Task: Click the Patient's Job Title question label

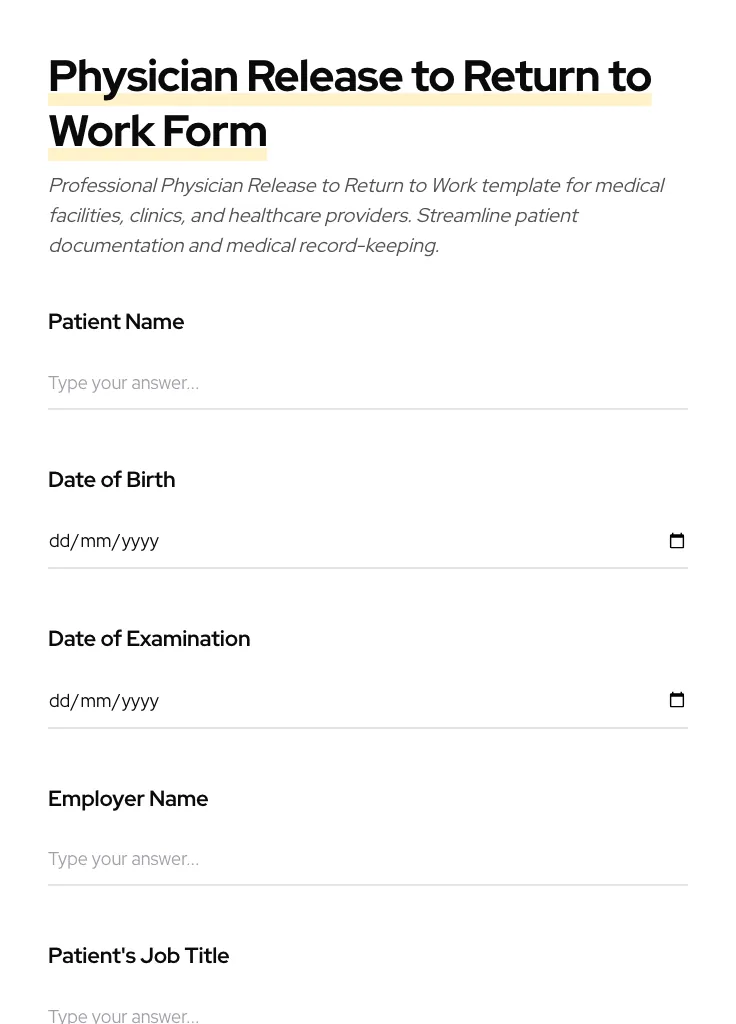Action: pyautogui.click(x=138, y=956)
